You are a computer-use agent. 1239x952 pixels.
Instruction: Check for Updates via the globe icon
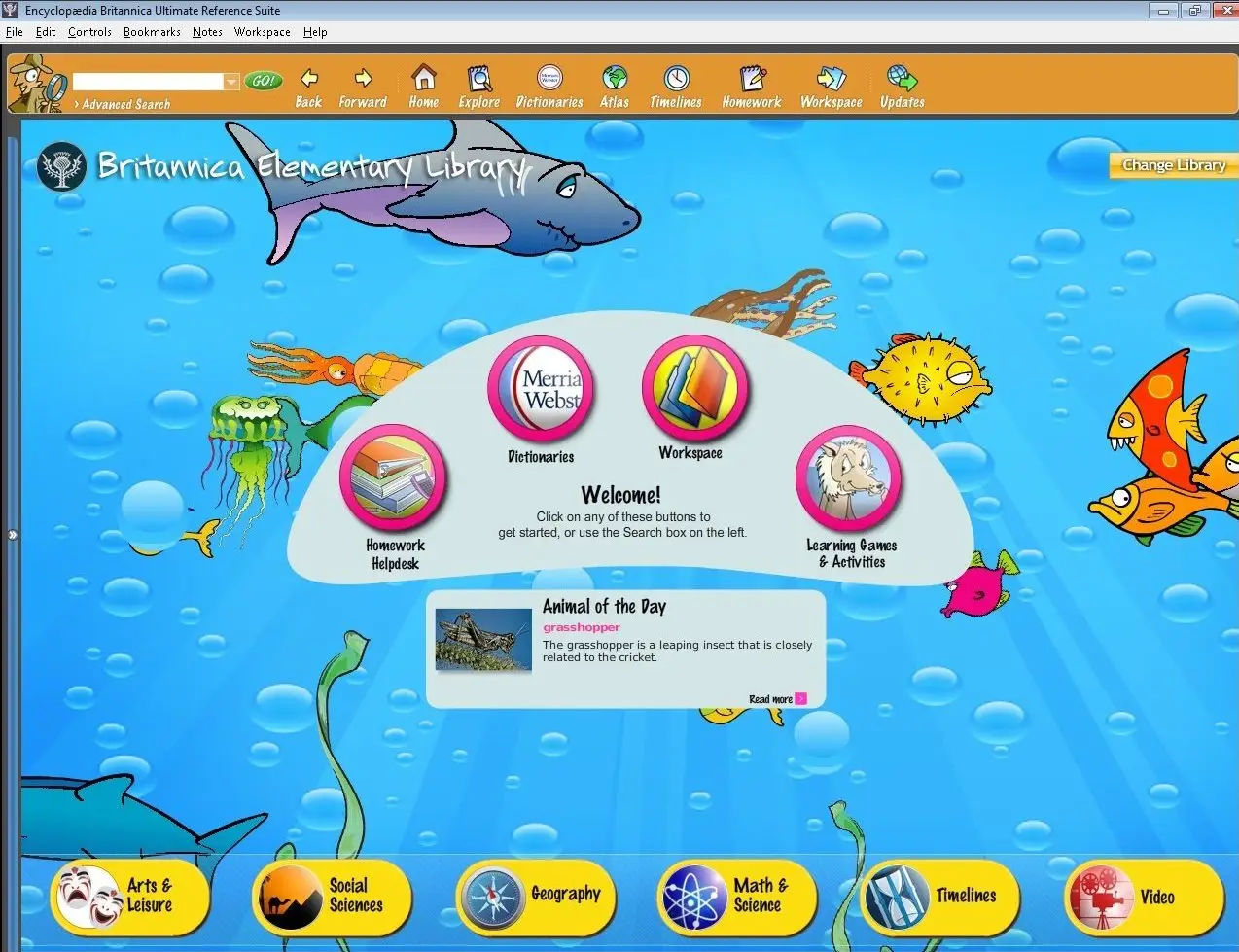click(903, 78)
